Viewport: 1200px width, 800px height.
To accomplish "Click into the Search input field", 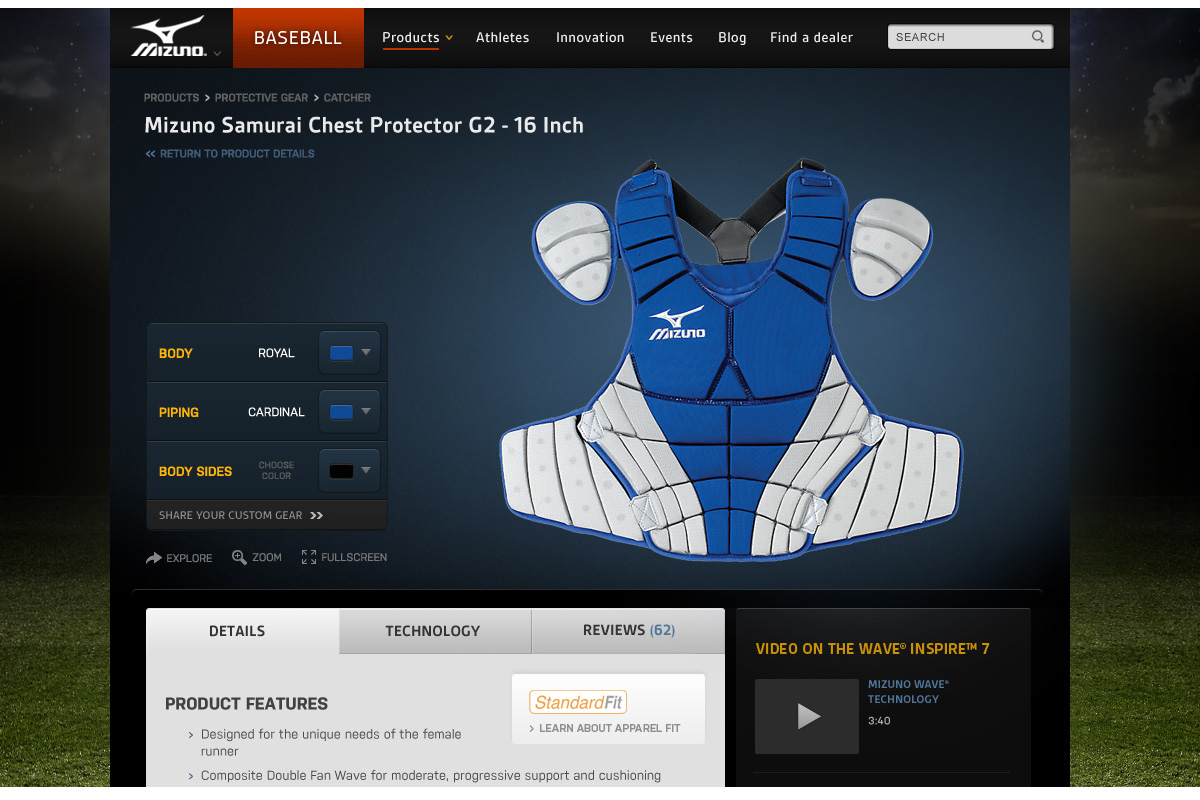I will tap(958, 37).
